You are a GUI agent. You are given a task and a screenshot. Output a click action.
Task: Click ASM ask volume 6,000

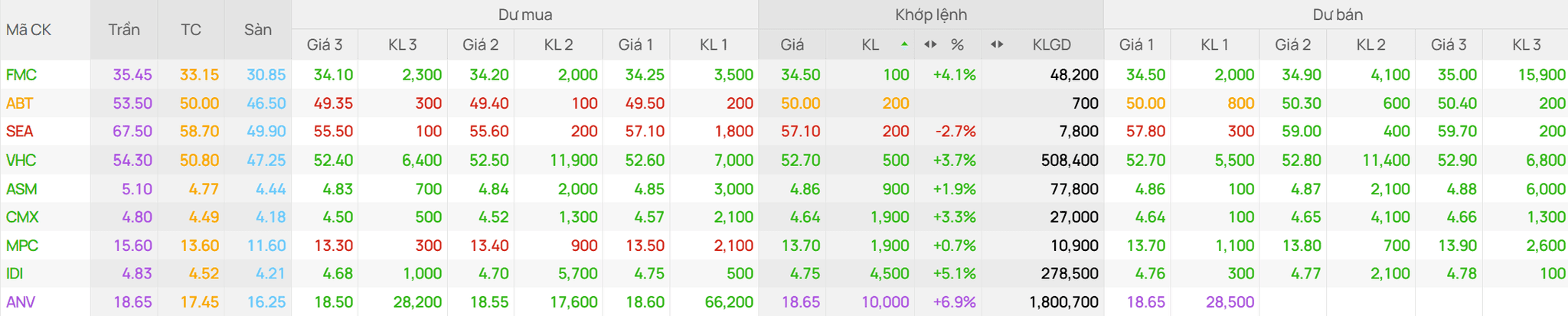click(1546, 189)
